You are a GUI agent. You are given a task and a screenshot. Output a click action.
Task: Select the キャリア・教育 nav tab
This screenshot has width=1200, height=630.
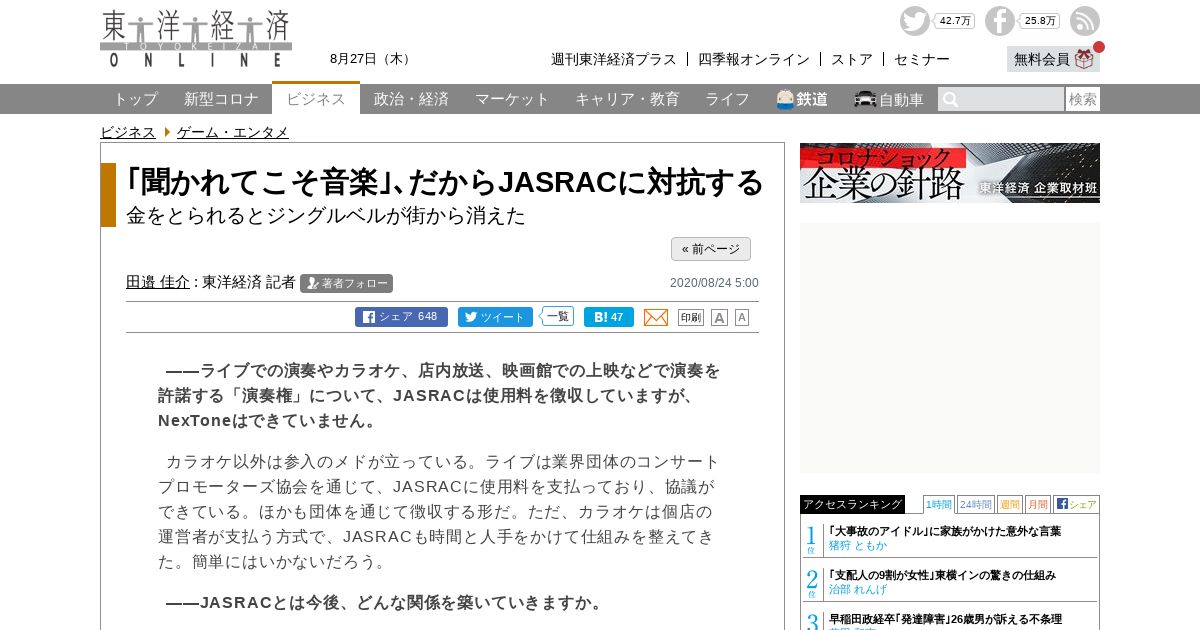(627, 99)
